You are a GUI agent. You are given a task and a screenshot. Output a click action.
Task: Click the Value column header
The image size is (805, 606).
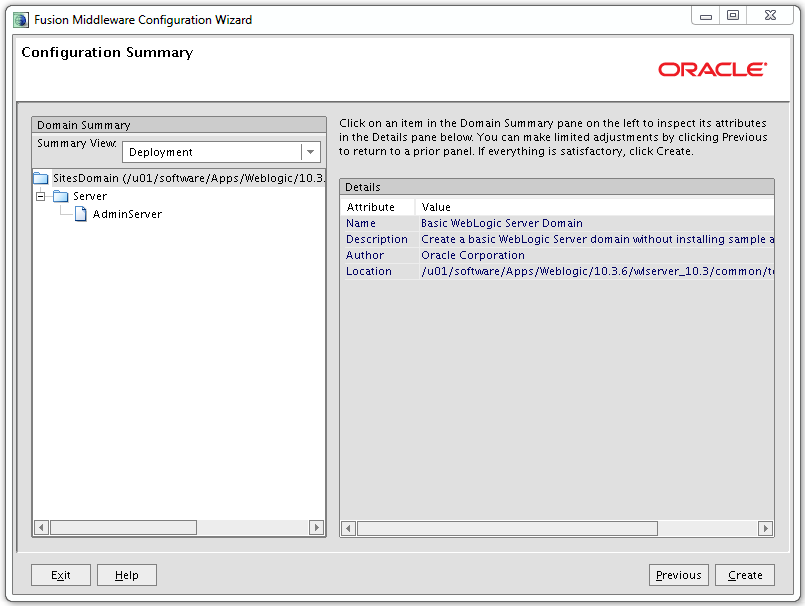click(x=595, y=207)
